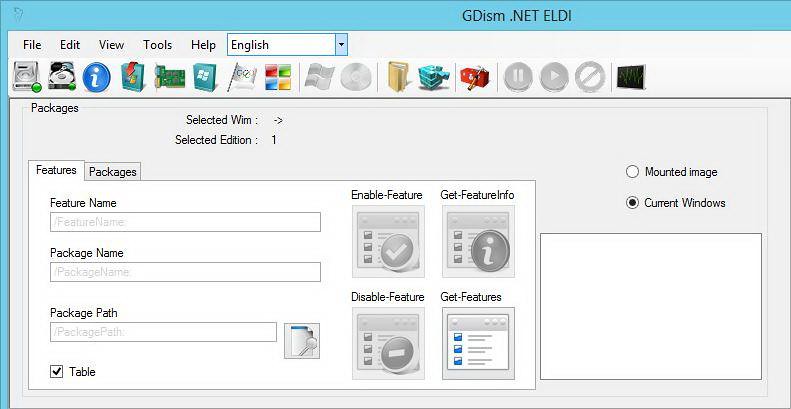Click the Get-FeatureInfo icon button
Screen dimensions: 791x409
[x=478, y=241]
